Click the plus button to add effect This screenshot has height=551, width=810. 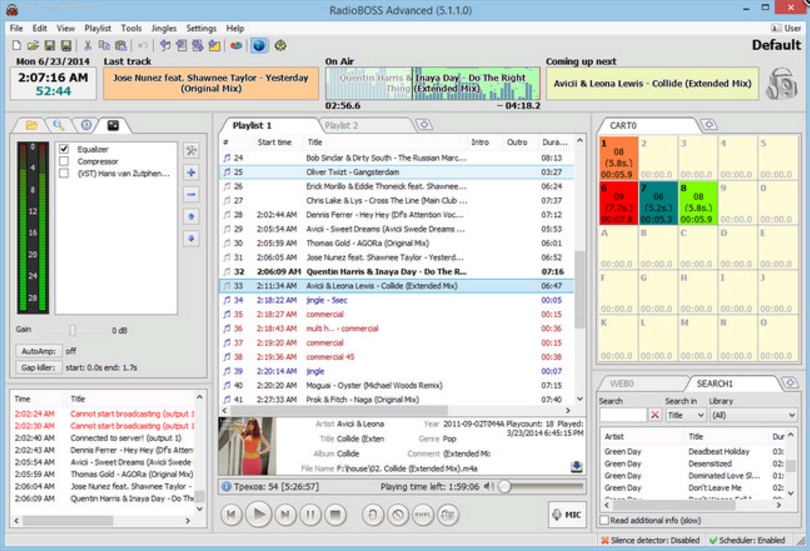191,172
